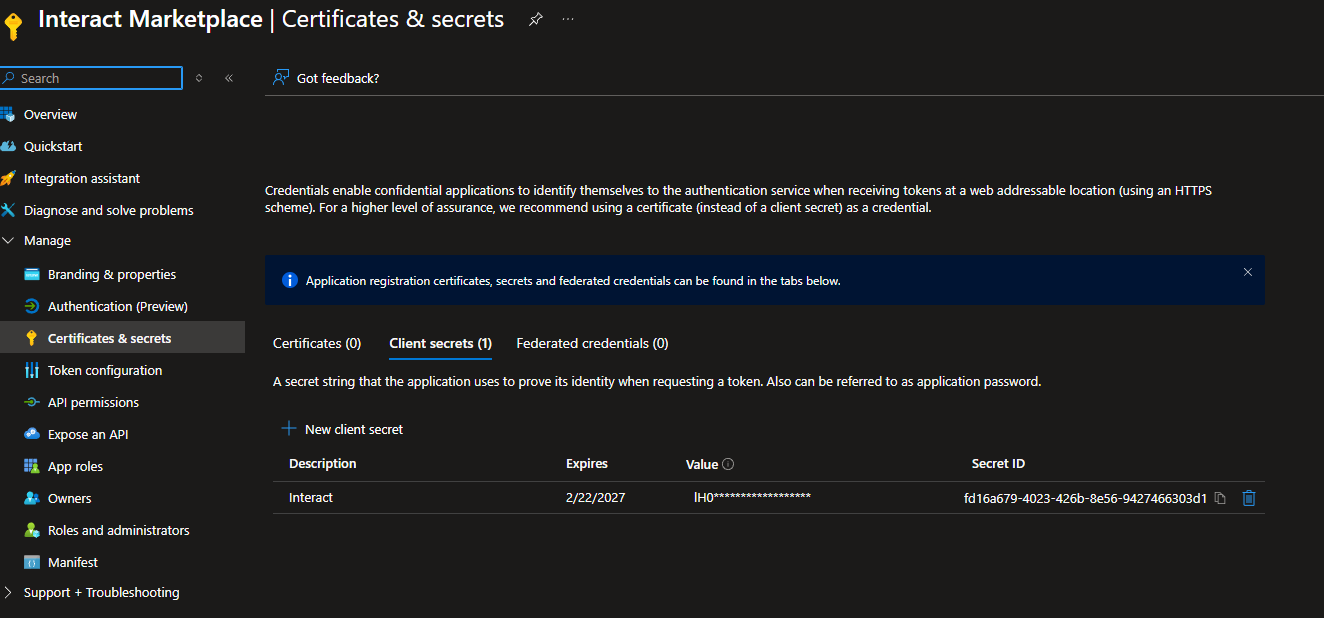Delete the Interact client secret

(1249, 498)
